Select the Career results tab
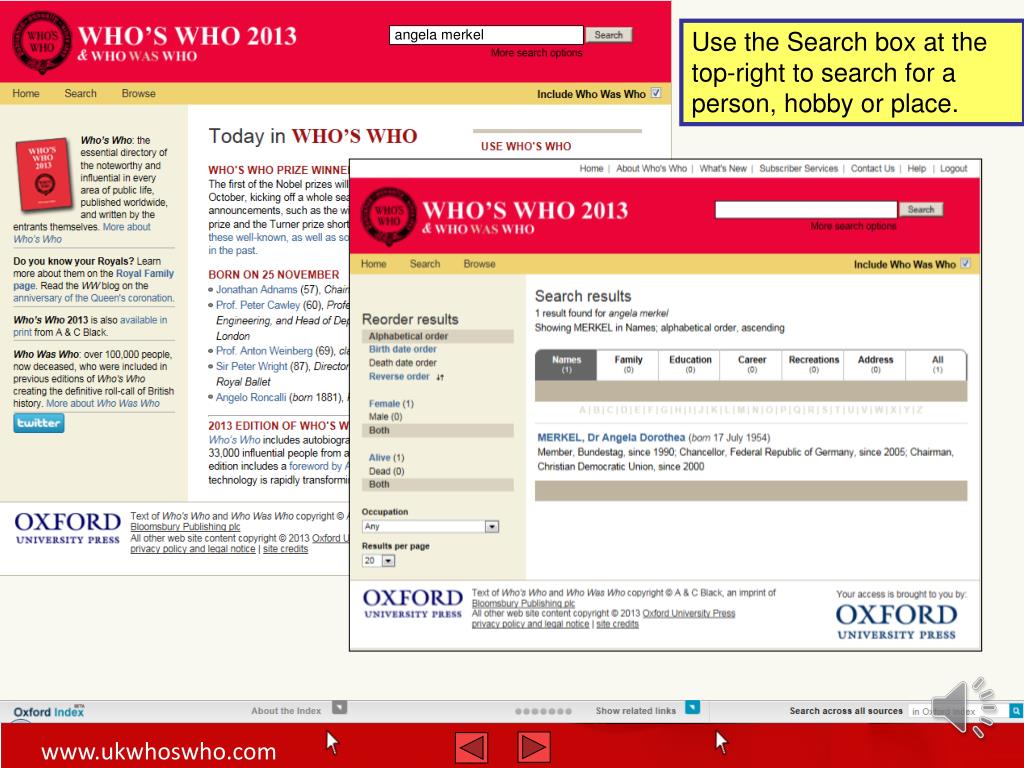1024x768 pixels. click(752, 364)
